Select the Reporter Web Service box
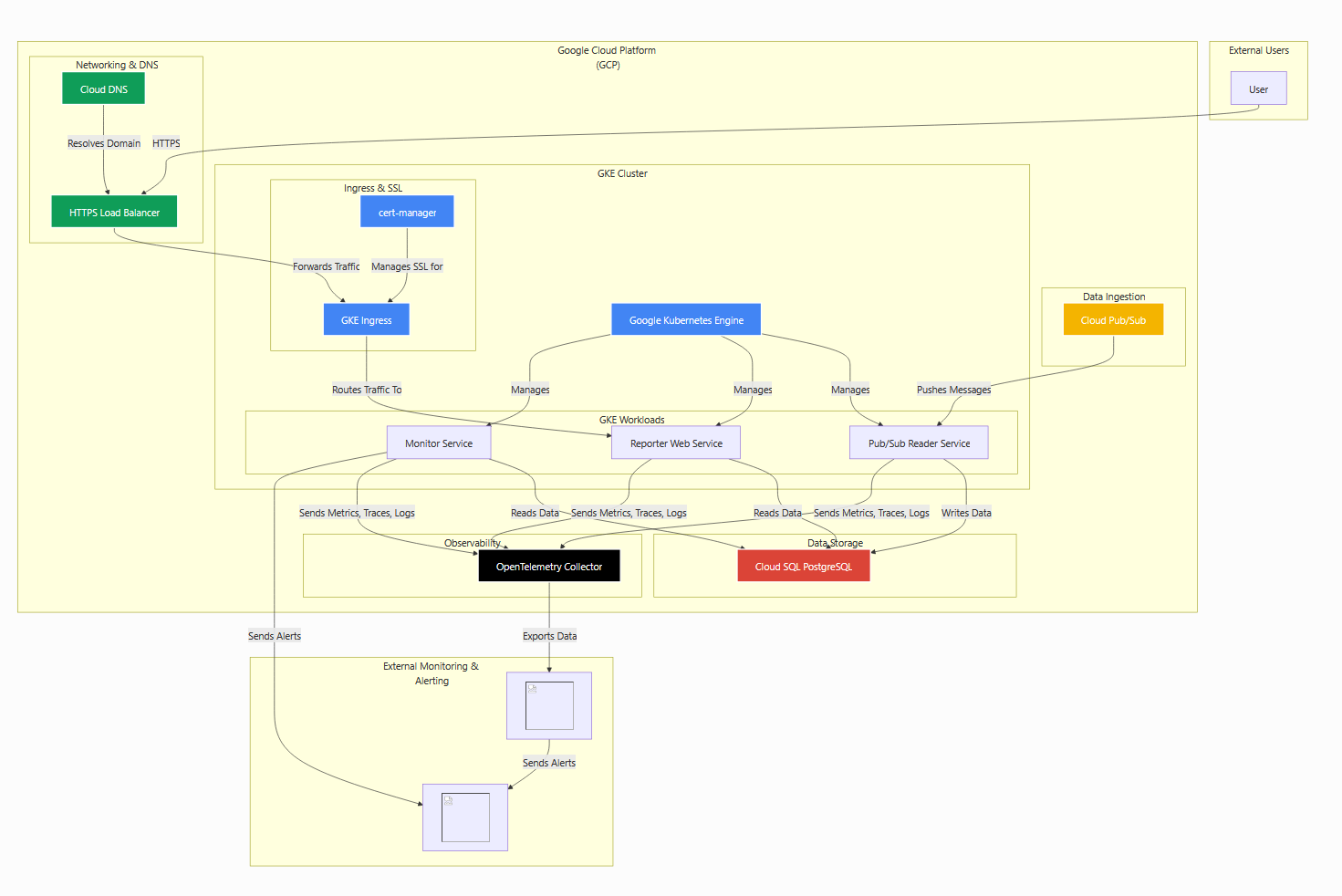 (x=676, y=443)
